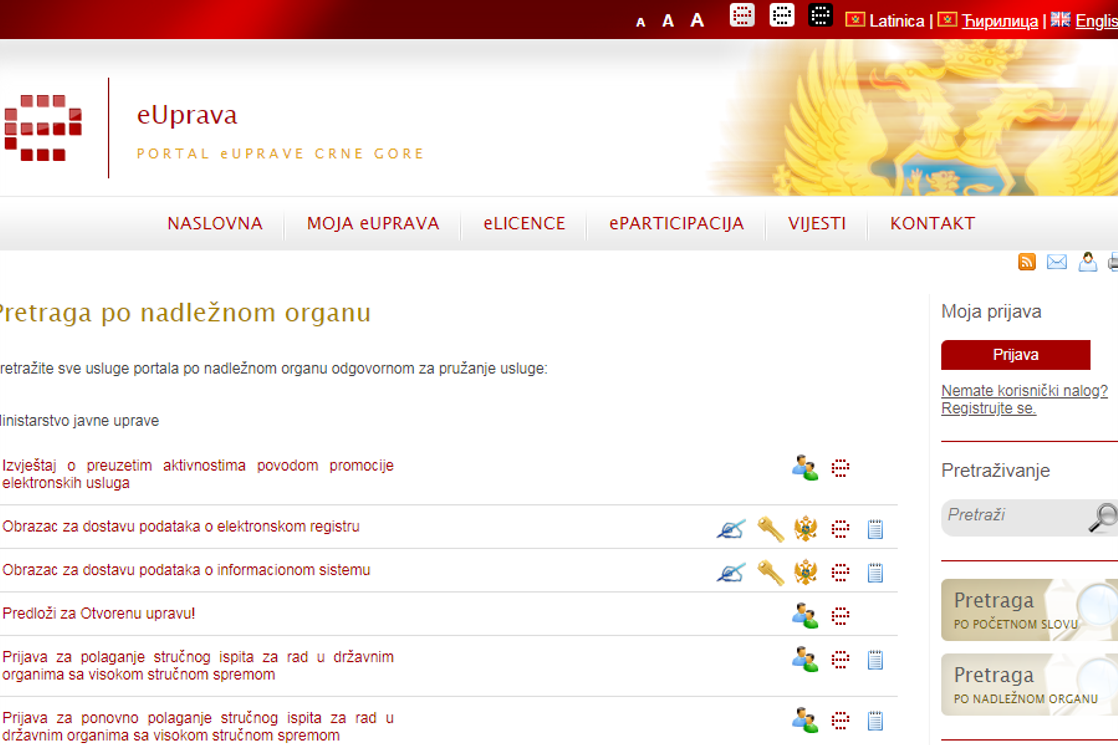This screenshot has height=745, width=1118.
Task: Open the eLICENCE menu item
Action: tap(524, 224)
